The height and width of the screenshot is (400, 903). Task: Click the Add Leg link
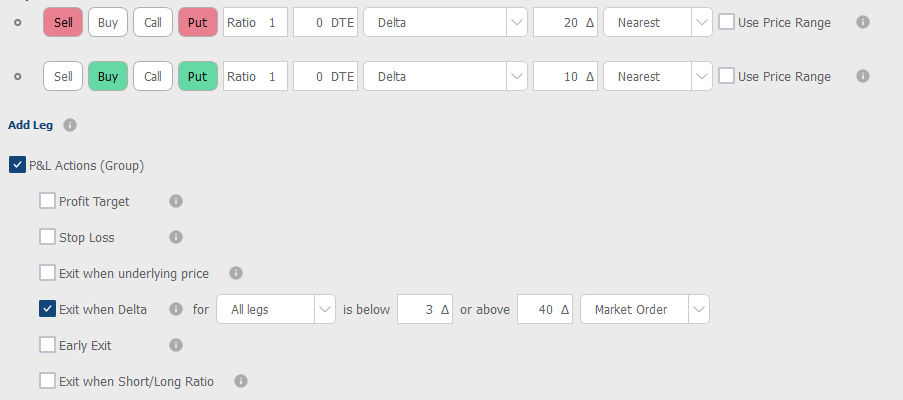pyautogui.click(x=31, y=125)
